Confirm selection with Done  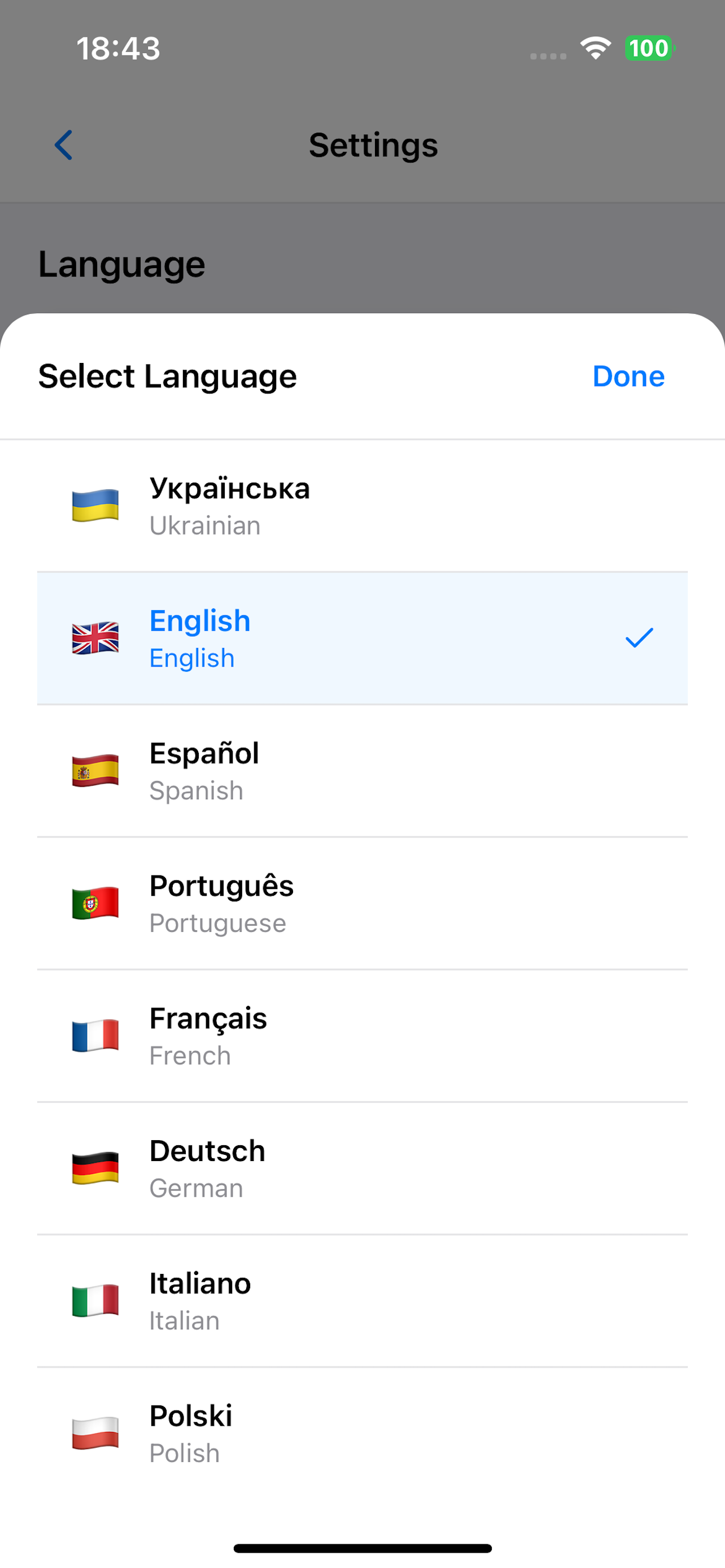tap(628, 376)
